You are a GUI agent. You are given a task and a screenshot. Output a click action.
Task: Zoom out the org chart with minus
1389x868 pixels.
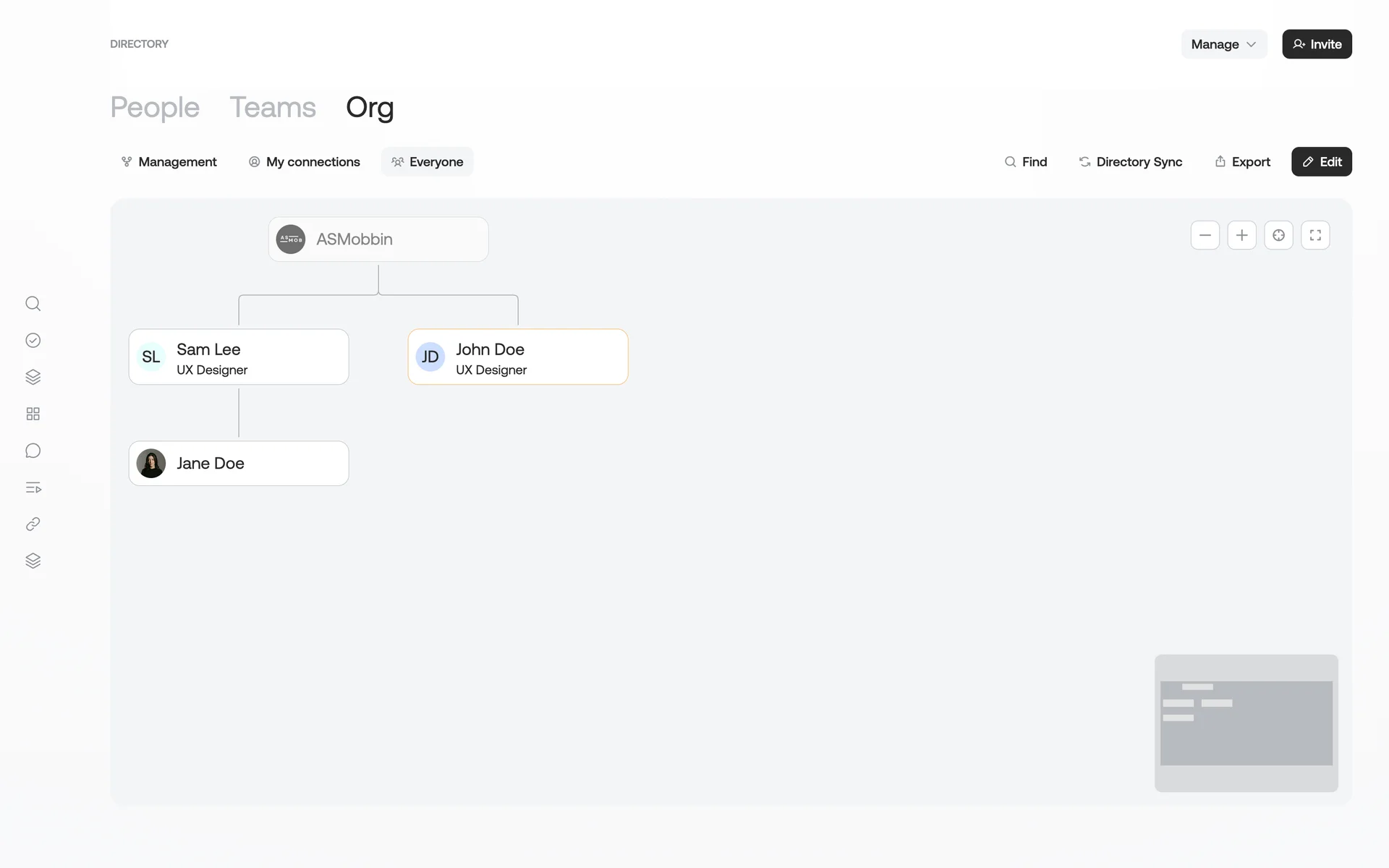point(1205,235)
